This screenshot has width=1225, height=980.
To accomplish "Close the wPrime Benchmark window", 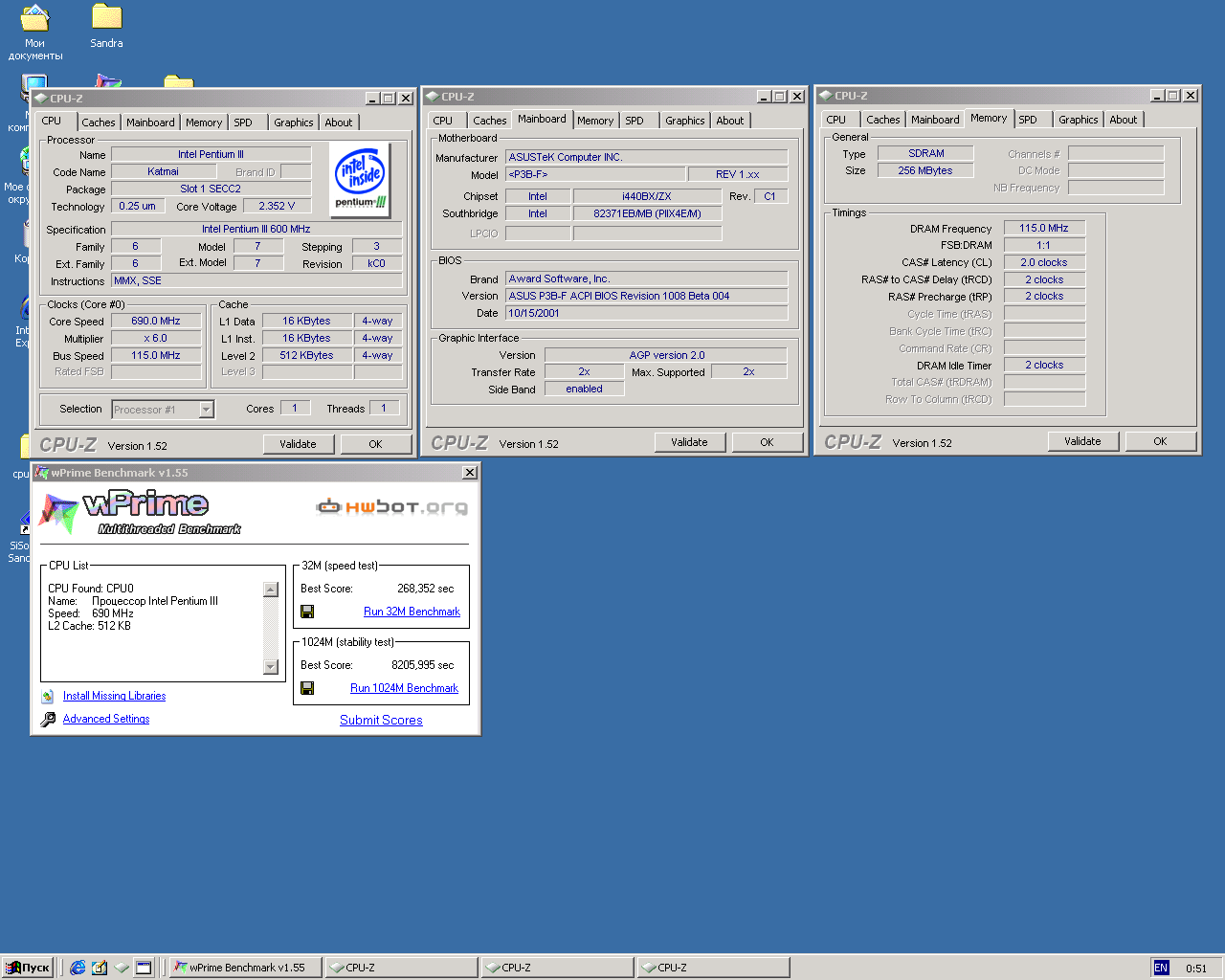I will [x=469, y=473].
